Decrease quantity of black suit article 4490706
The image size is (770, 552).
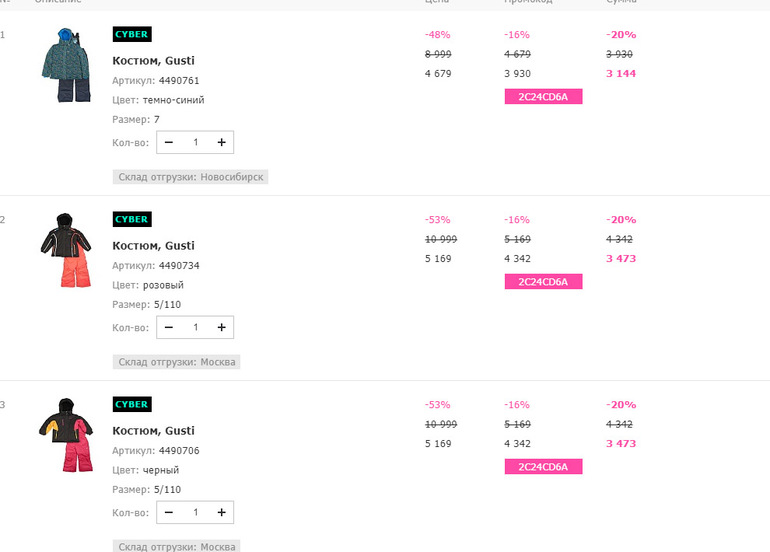point(168,512)
